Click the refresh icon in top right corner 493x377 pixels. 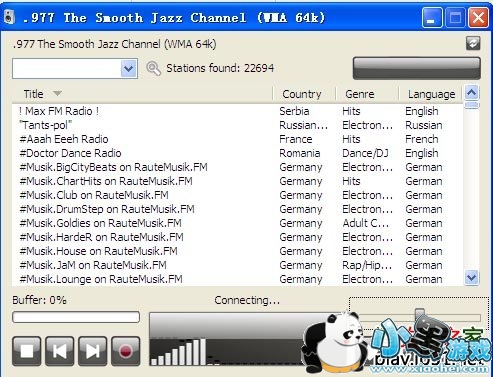(x=473, y=43)
